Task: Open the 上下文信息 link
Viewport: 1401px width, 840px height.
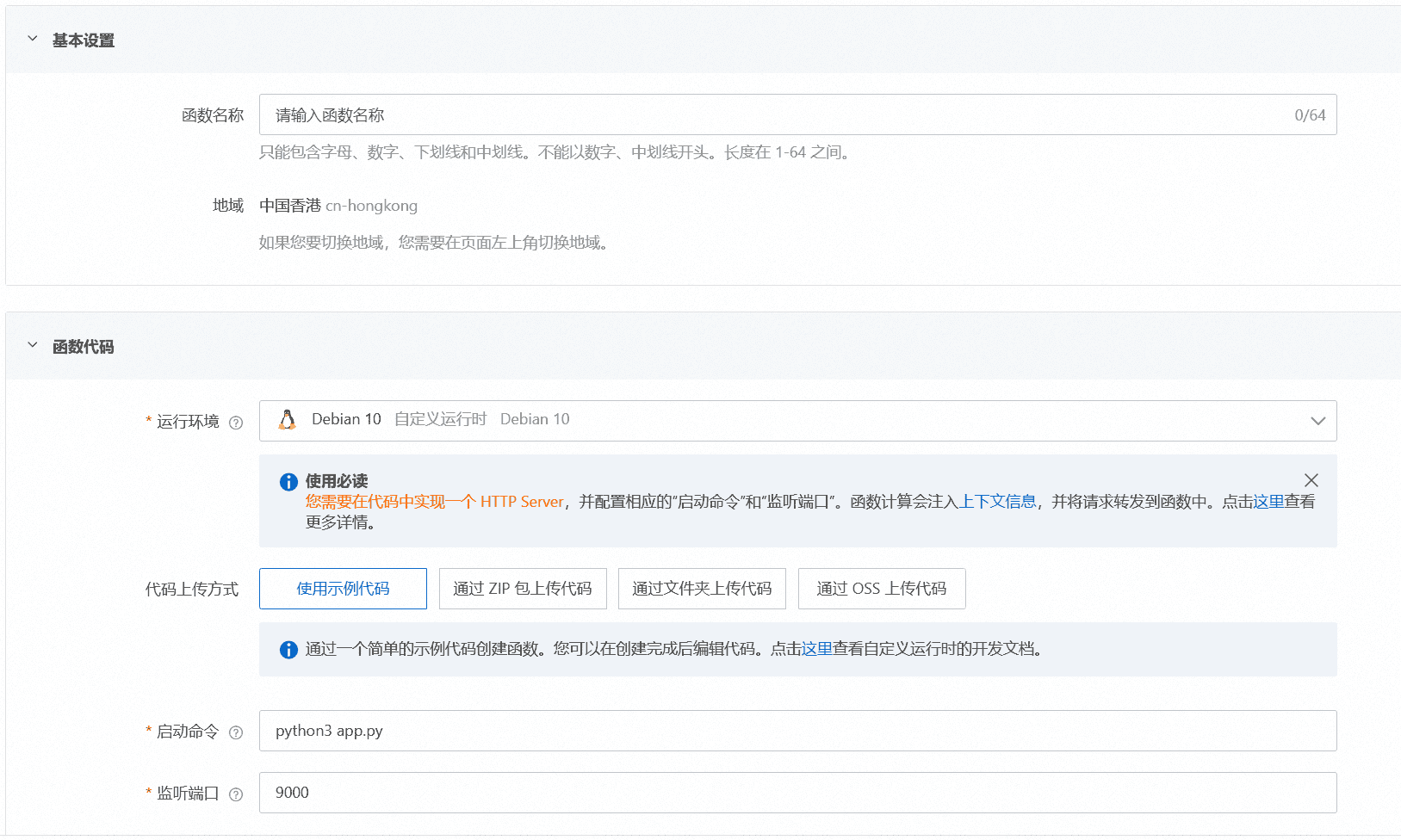Action: click(997, 502)
